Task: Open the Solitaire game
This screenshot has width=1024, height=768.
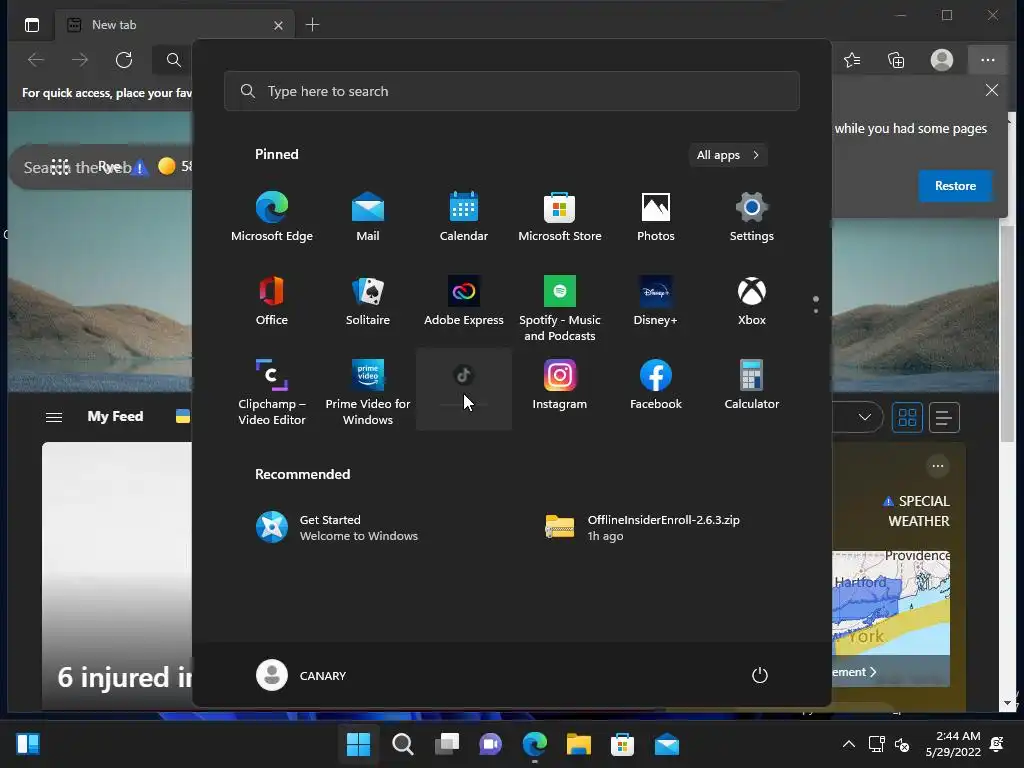Action: pyautogui.click(x=368, y=301)
